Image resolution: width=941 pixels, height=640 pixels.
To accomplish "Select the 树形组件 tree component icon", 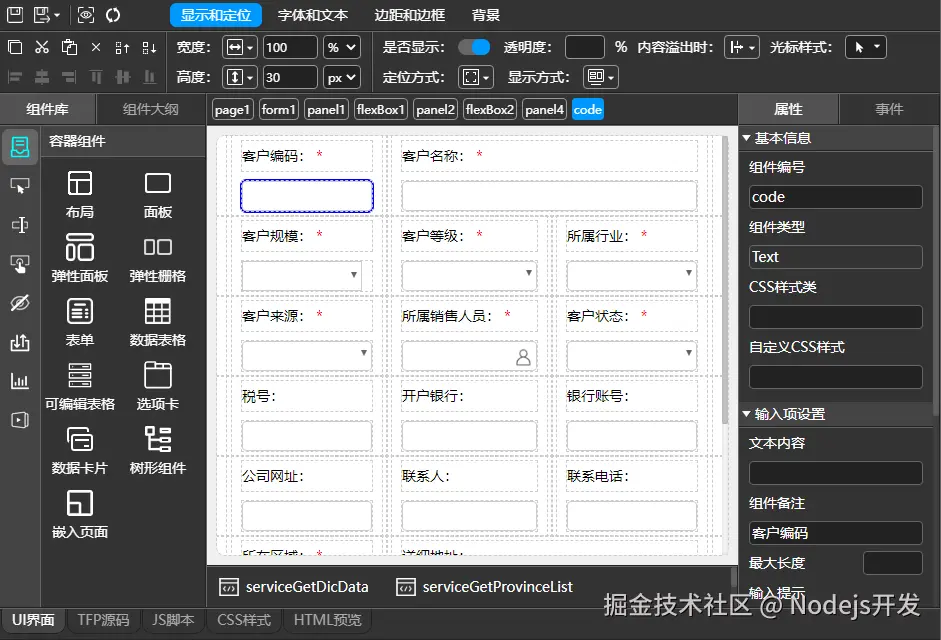I will click(x=158, y=440).
